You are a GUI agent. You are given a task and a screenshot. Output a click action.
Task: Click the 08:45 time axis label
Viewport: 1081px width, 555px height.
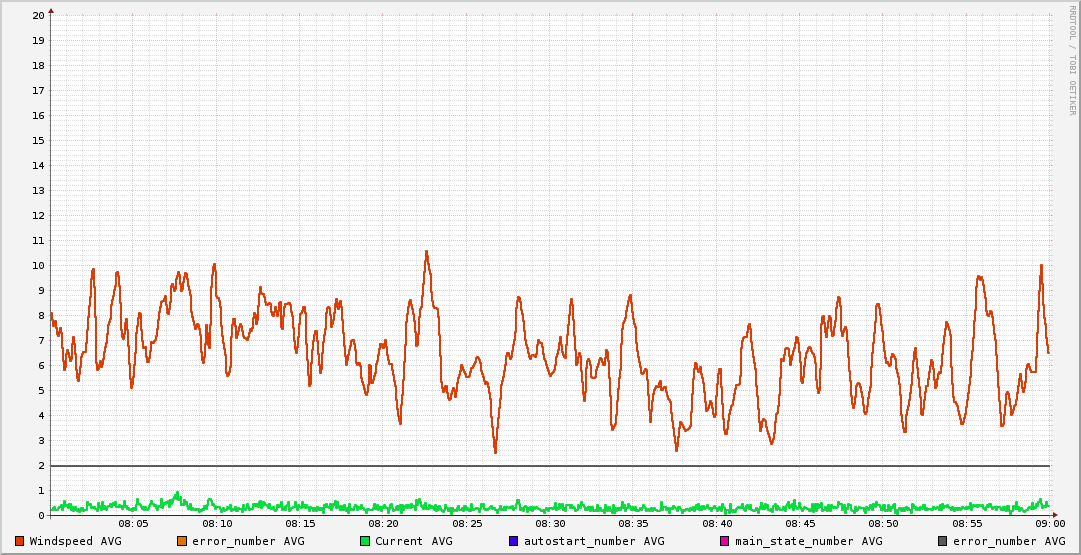click(x=800, y=523)
